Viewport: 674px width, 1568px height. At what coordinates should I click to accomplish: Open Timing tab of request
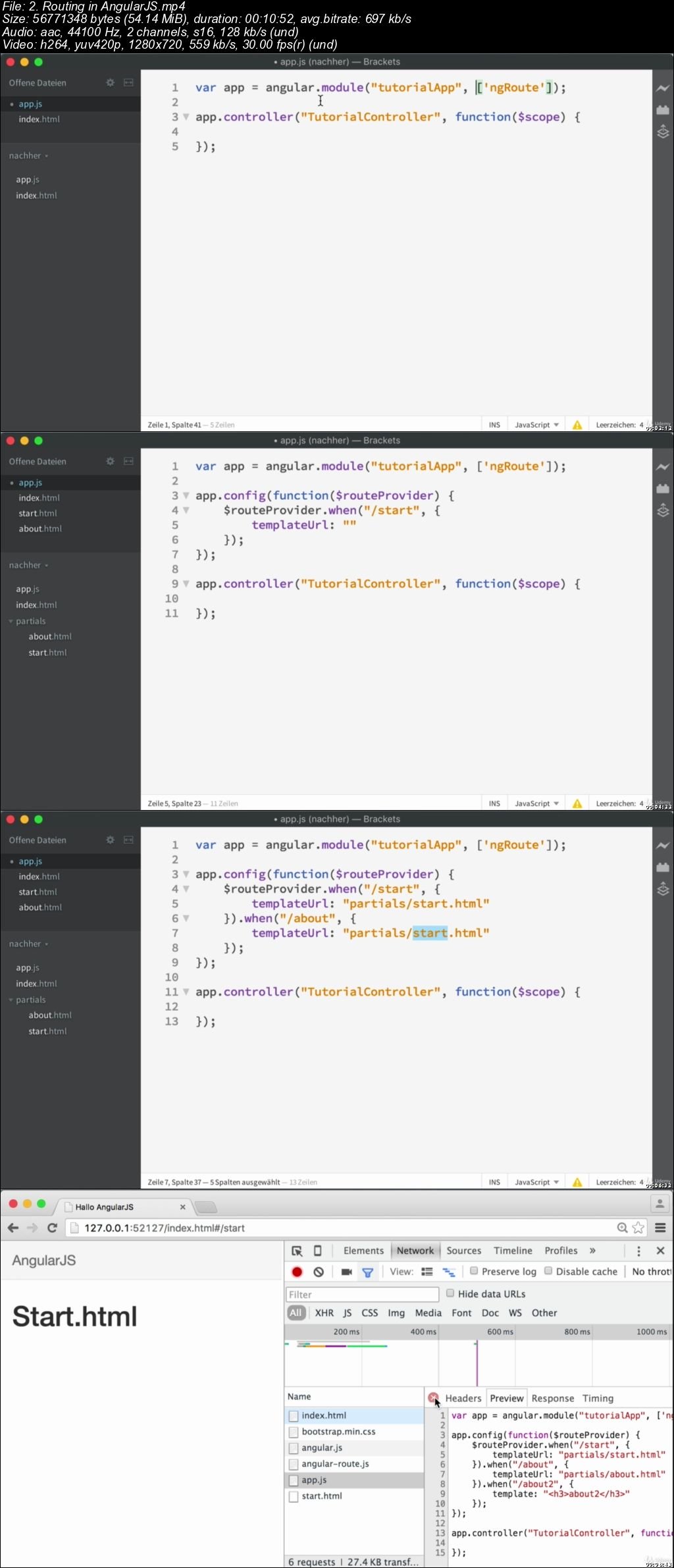pos(598,1399)
